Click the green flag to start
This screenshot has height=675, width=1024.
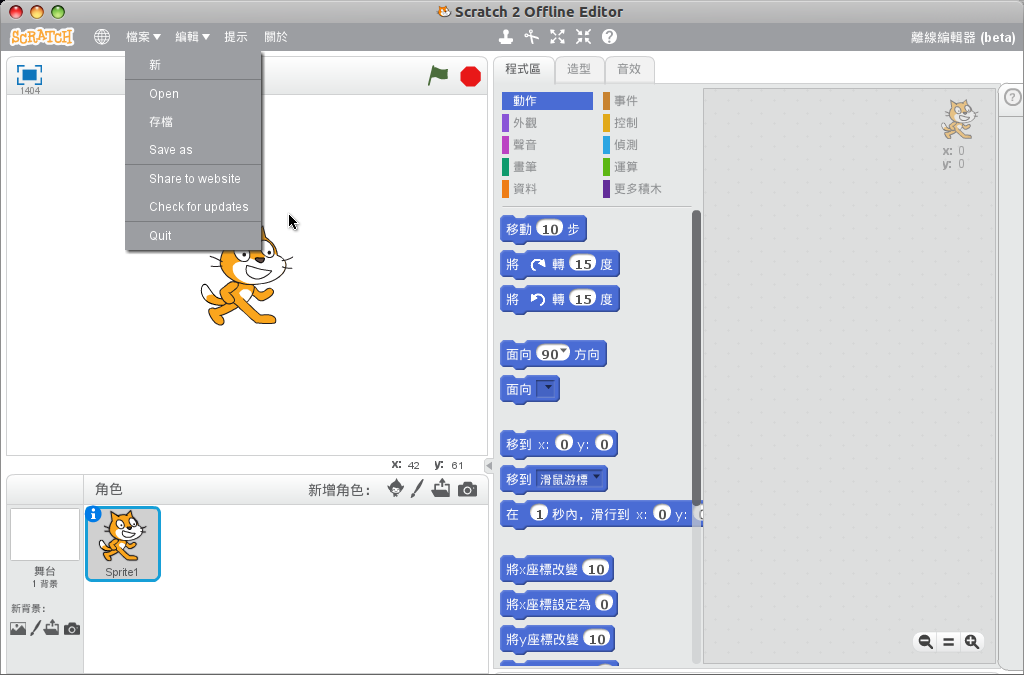click(438, 76)
